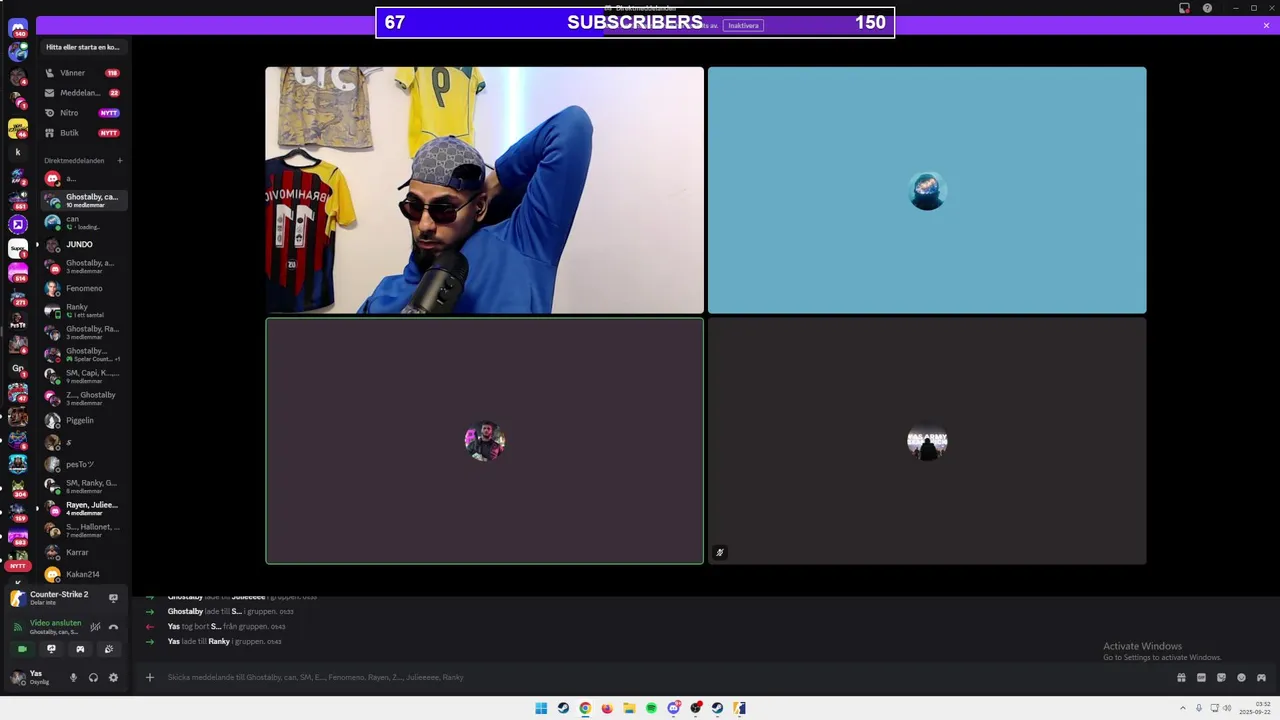Click the Video ansluten connection status

55,623
